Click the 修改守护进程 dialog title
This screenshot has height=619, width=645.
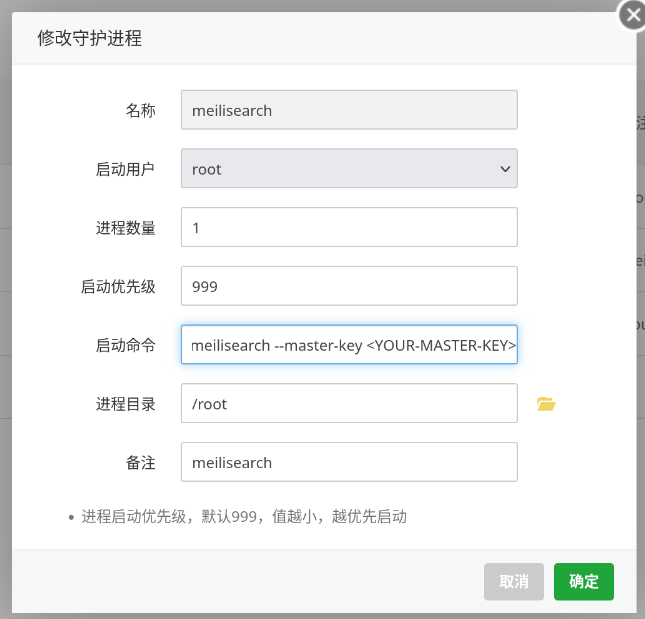click(89, 39)
